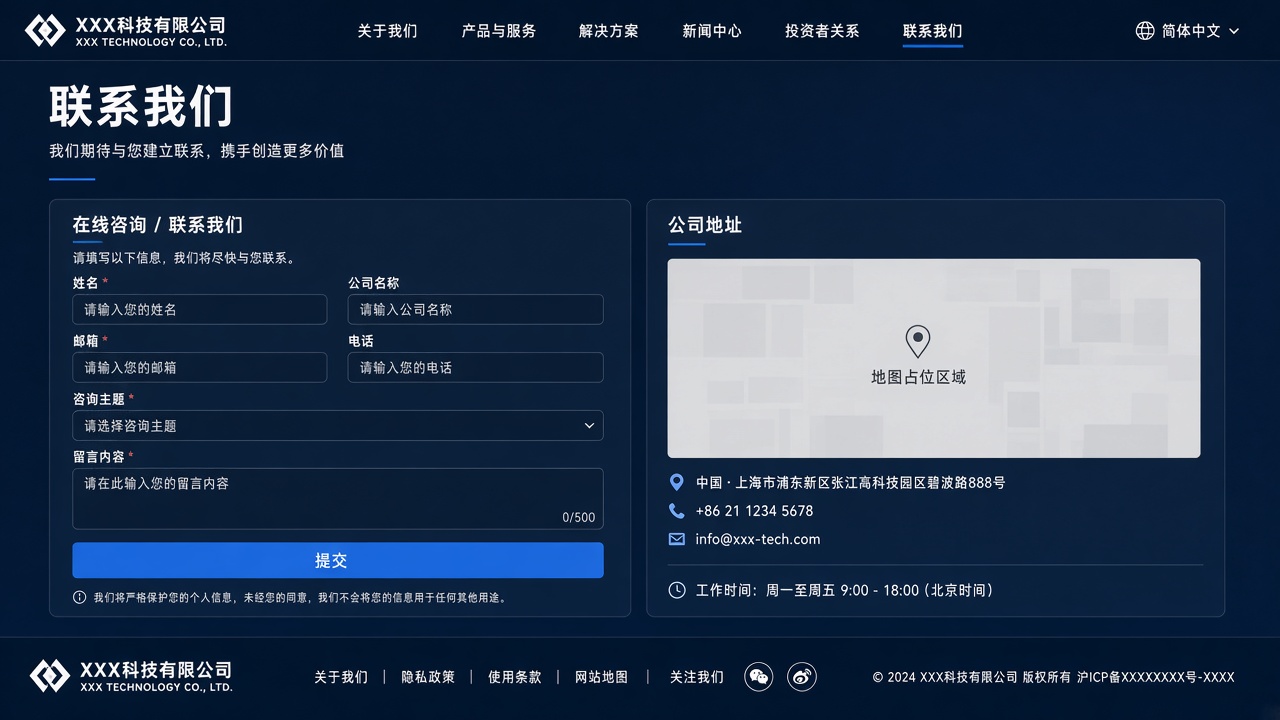Screen dimensions: 1280x720
Task: Focus the 电话 input field
Action: (x=476, y=367)
